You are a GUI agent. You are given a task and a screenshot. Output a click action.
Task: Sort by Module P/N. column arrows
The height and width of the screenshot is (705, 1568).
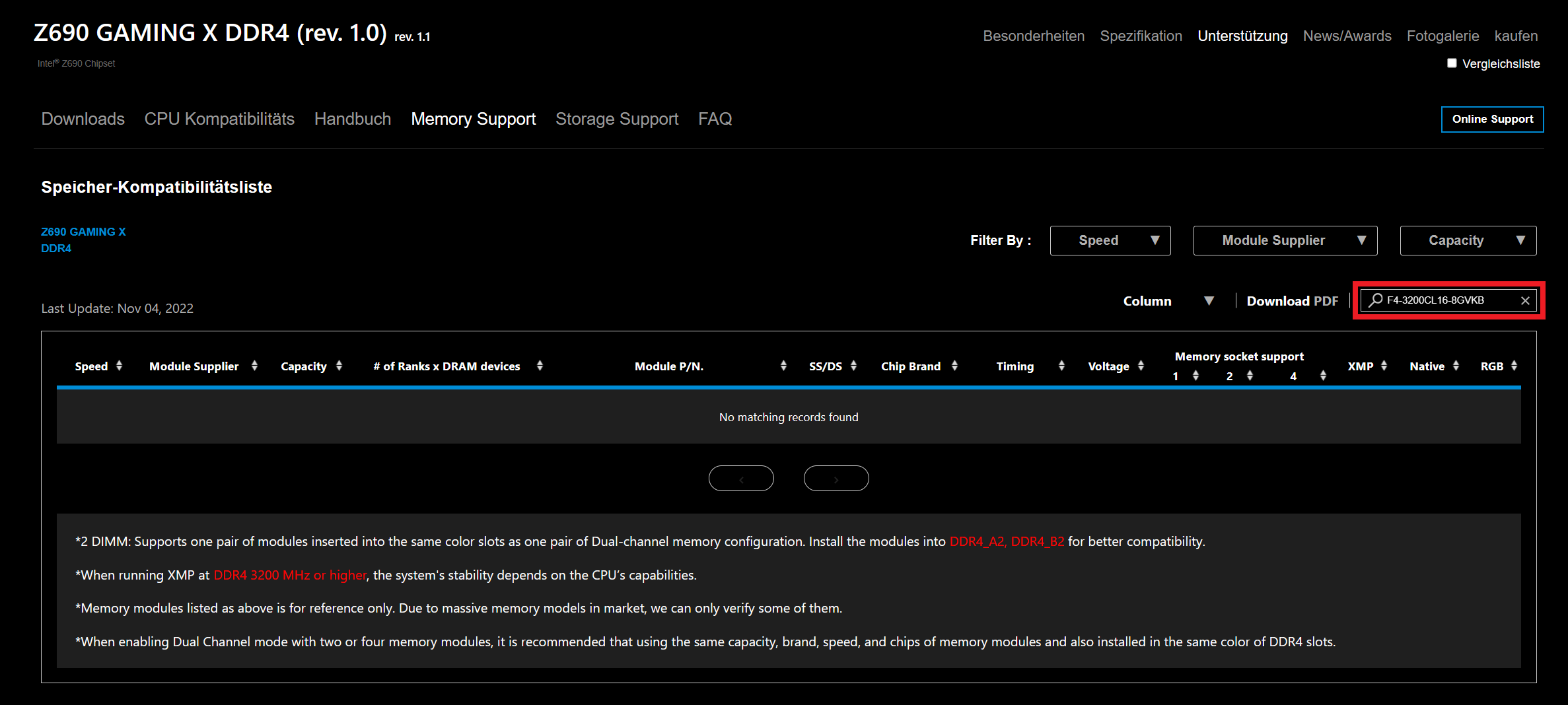(783, 366)
